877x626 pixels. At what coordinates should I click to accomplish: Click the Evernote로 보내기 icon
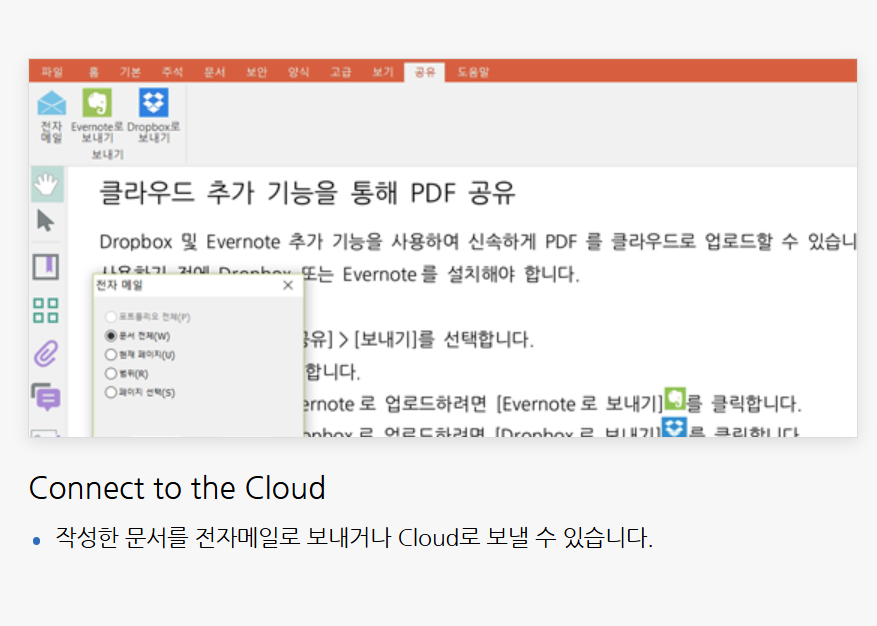(97, 102)
